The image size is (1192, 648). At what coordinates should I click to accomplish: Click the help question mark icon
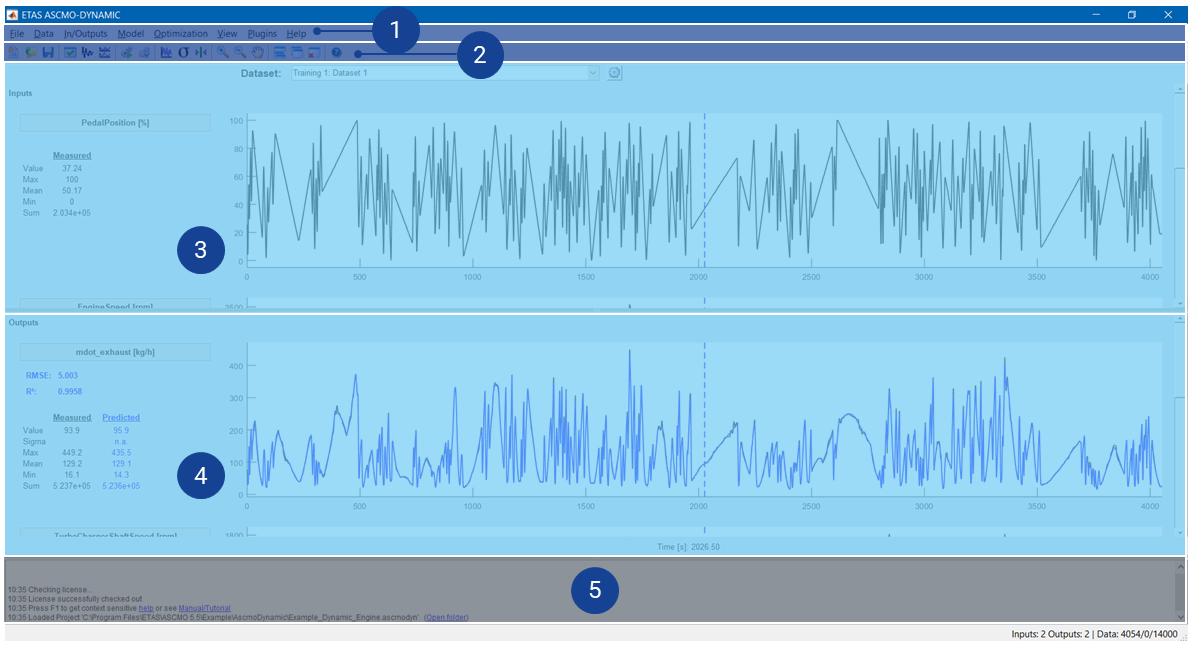pos(337,52)
